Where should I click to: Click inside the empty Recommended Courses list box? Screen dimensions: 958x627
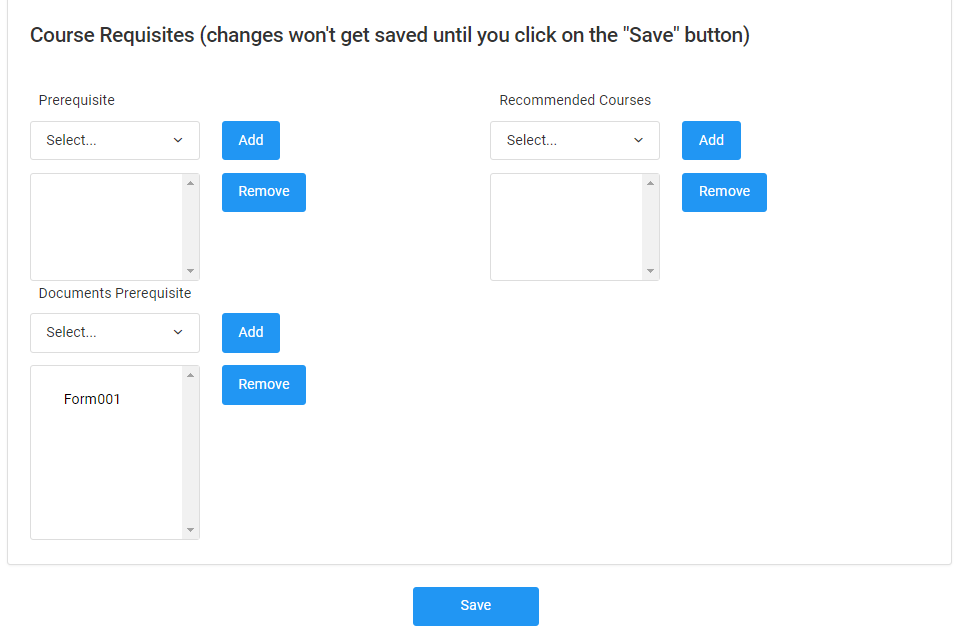coord(566,227)
